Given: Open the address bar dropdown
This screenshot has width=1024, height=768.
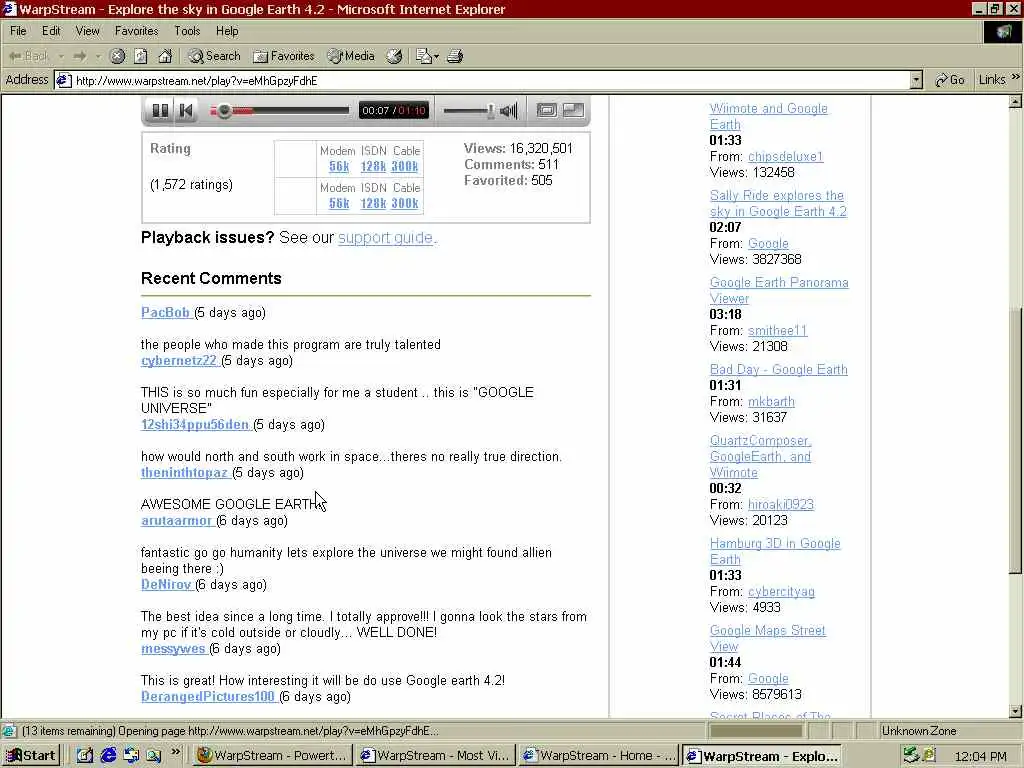Looking at the screenshot, I should pyautogui.click(x=916, y=80).
